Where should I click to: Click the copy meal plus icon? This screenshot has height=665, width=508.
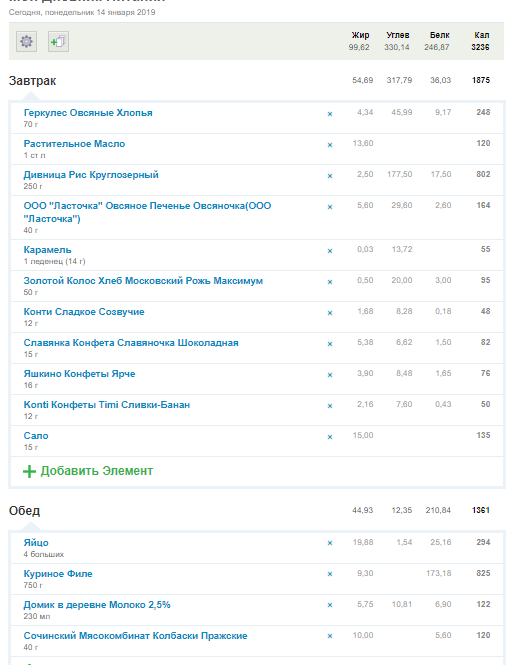click(59, 42)
